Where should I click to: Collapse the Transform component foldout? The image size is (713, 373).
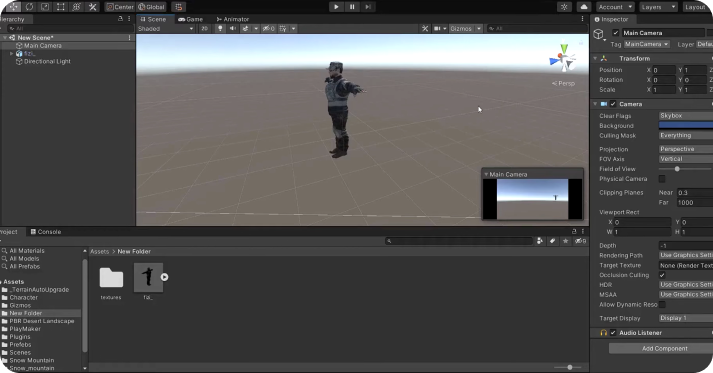pos(595,59)
